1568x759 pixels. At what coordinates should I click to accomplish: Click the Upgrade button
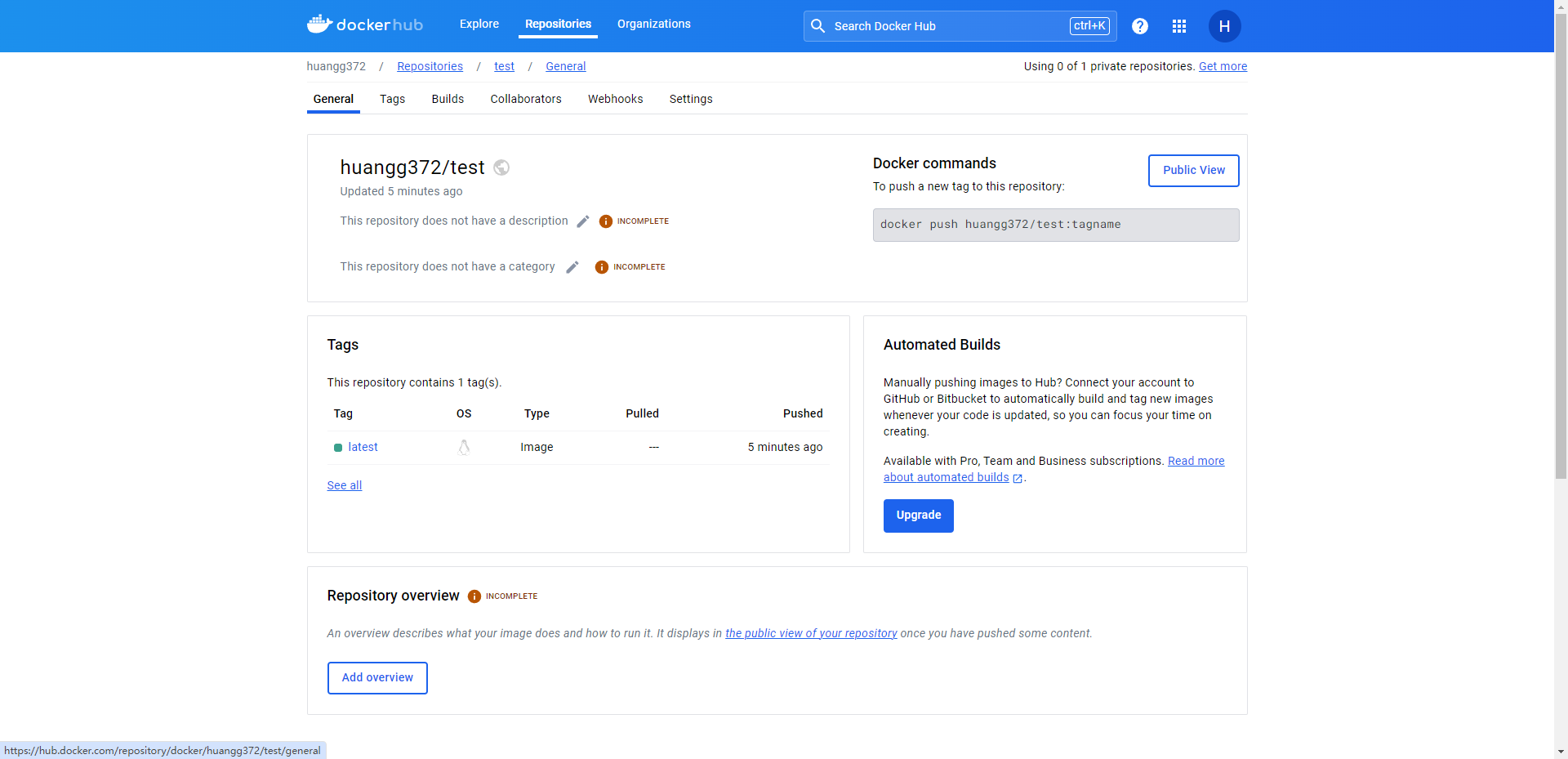[919, 516]
